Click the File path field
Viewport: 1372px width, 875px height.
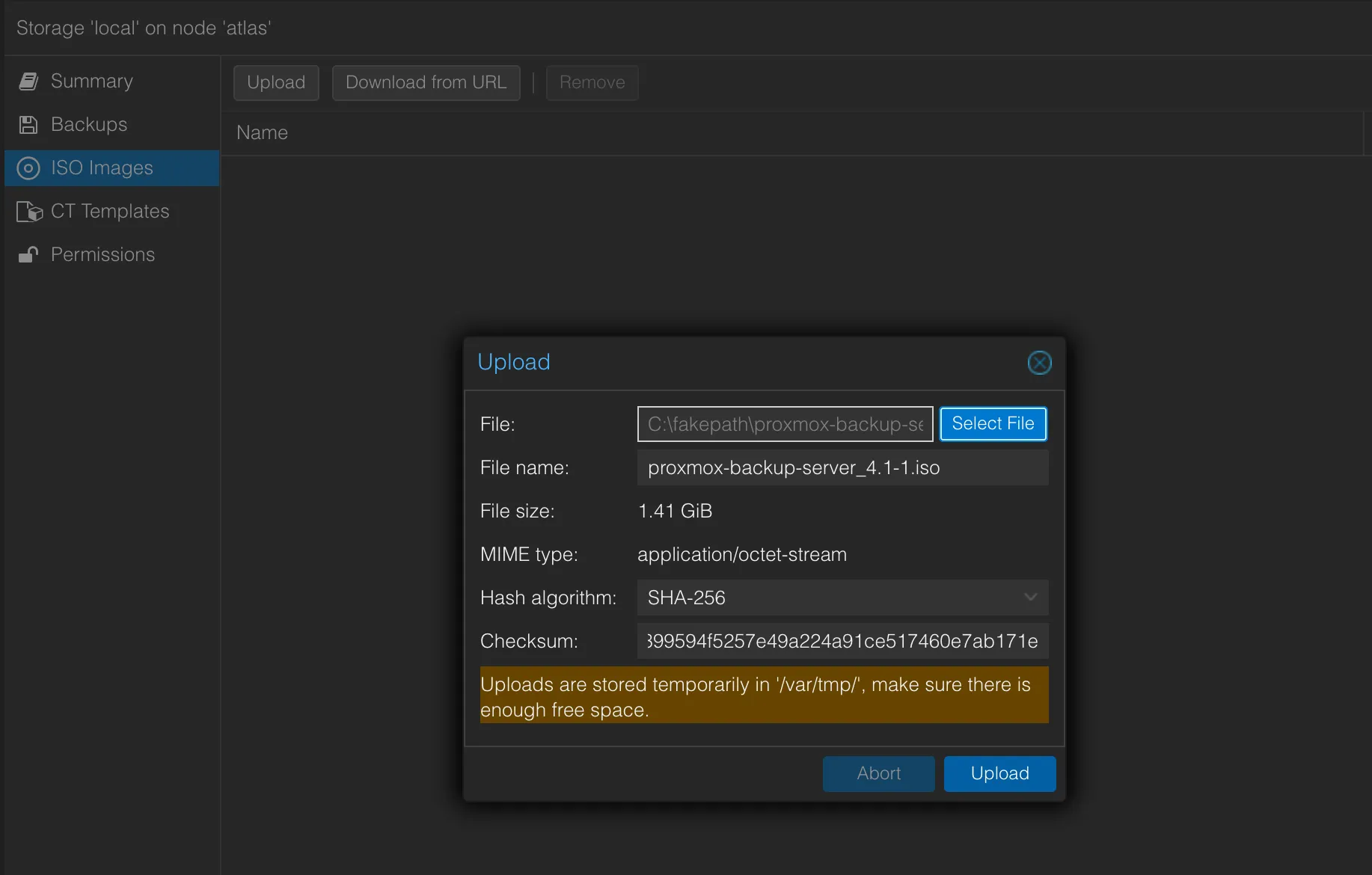coord(785,424)
